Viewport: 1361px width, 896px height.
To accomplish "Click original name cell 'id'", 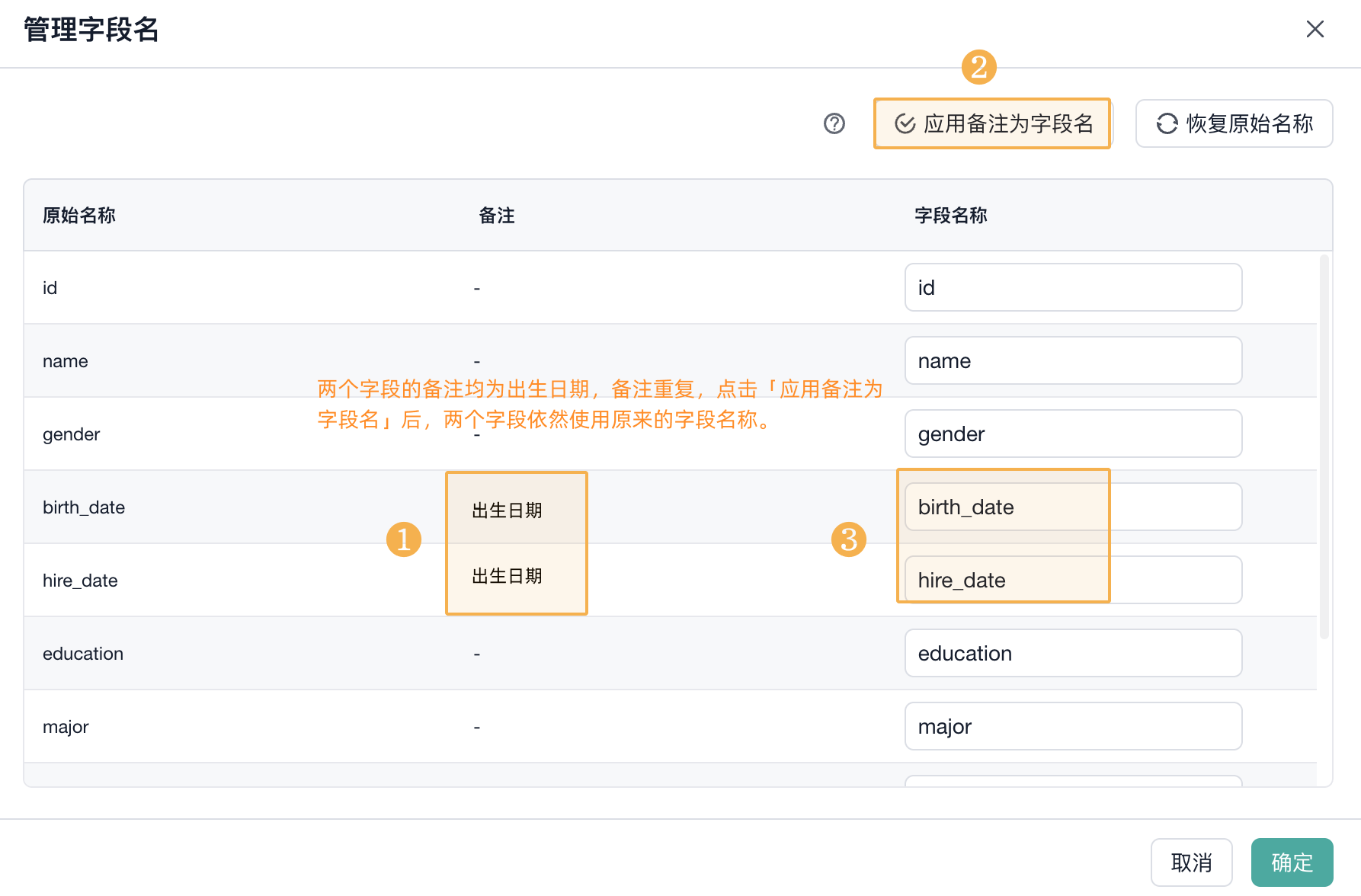I will point(50,288).
